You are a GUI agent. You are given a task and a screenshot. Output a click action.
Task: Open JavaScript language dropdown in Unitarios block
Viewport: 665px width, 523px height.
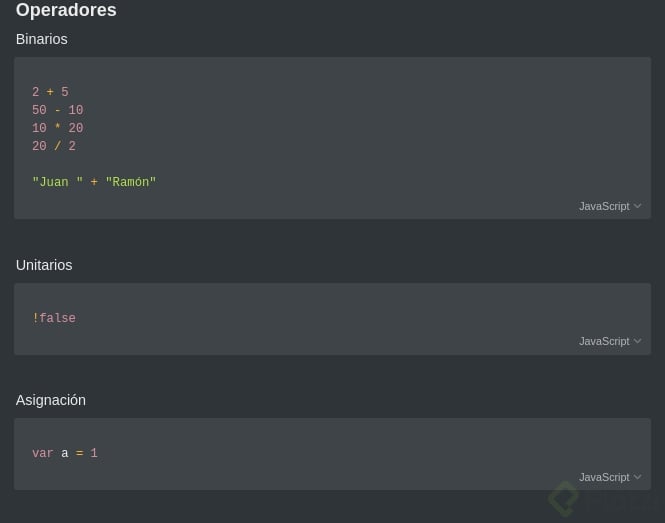[x=610, y=341]
